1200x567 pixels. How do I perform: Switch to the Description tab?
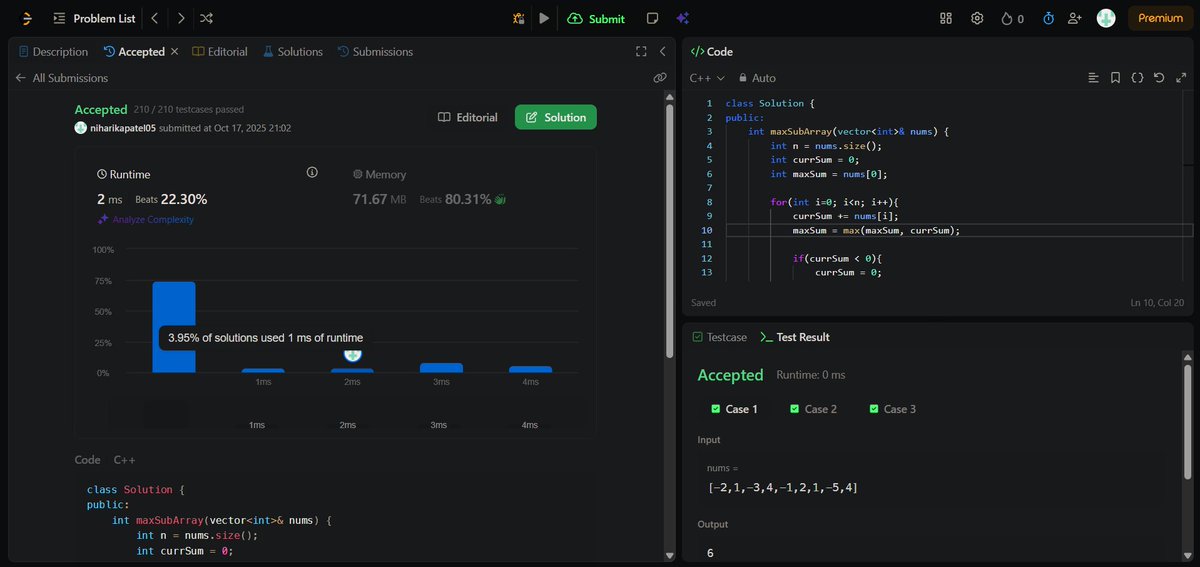(x=53, y=51)
